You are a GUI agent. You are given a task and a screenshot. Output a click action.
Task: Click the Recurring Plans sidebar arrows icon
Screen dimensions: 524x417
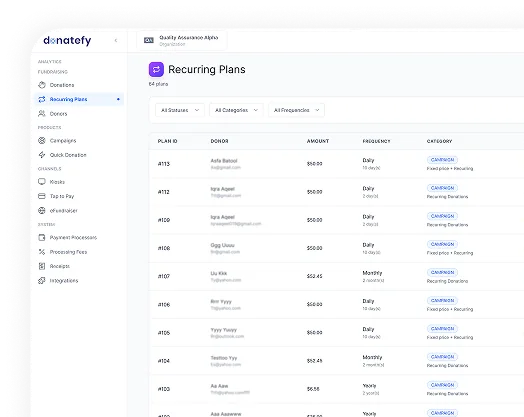click(42, 99)
